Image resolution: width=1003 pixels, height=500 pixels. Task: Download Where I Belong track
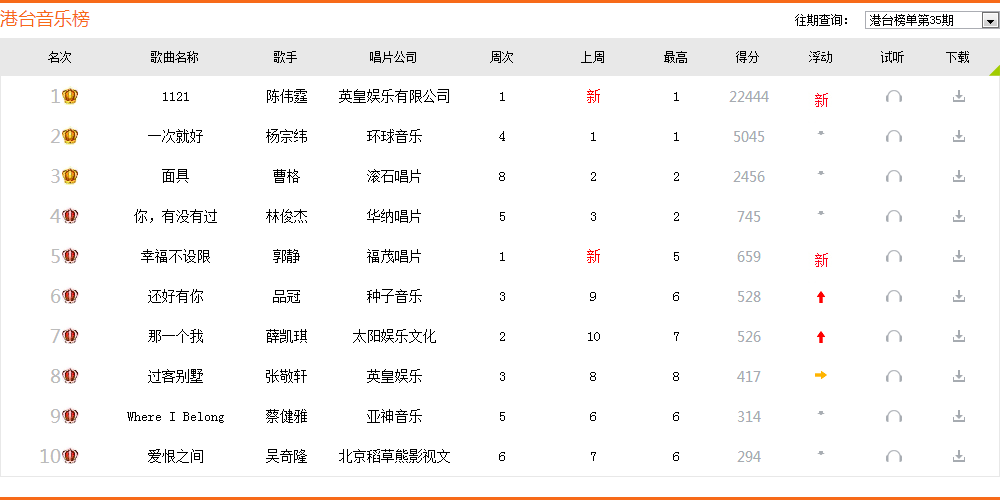[x=958, y=416]
